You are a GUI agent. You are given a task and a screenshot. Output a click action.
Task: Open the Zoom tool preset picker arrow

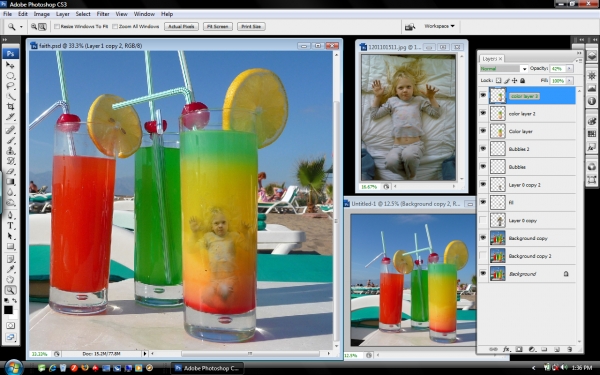click(21, 26)
